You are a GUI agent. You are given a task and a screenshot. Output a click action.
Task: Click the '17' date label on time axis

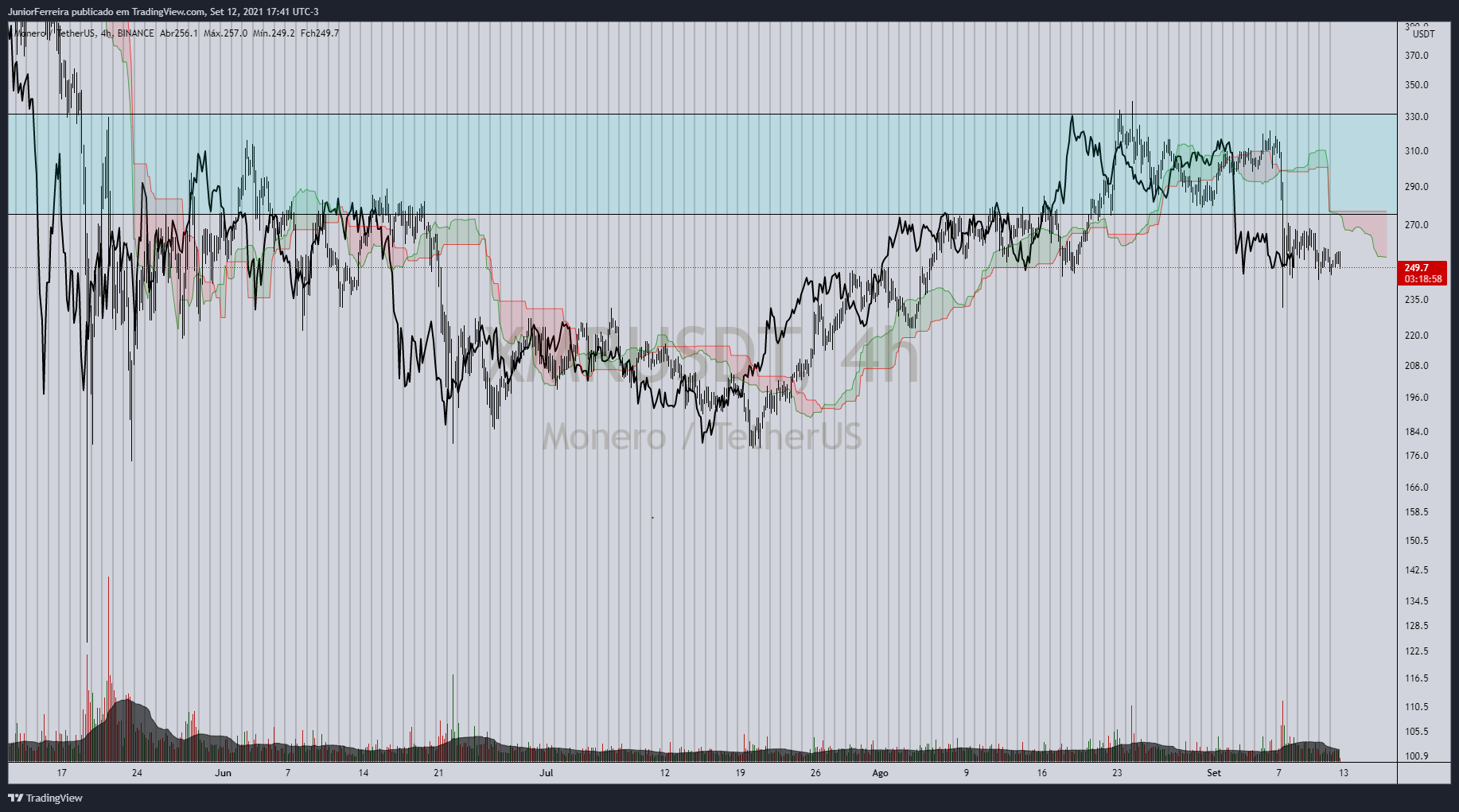coord(62,773)
